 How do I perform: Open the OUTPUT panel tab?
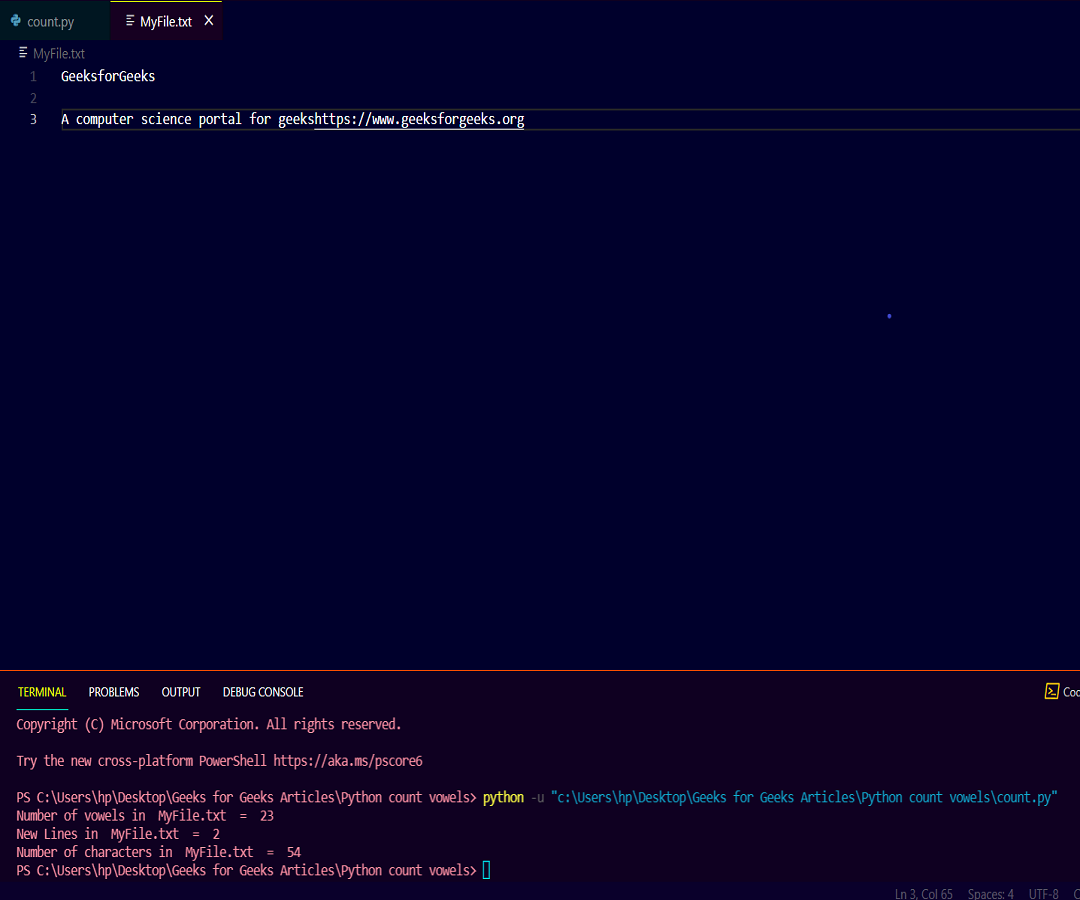tap(180, 692)
